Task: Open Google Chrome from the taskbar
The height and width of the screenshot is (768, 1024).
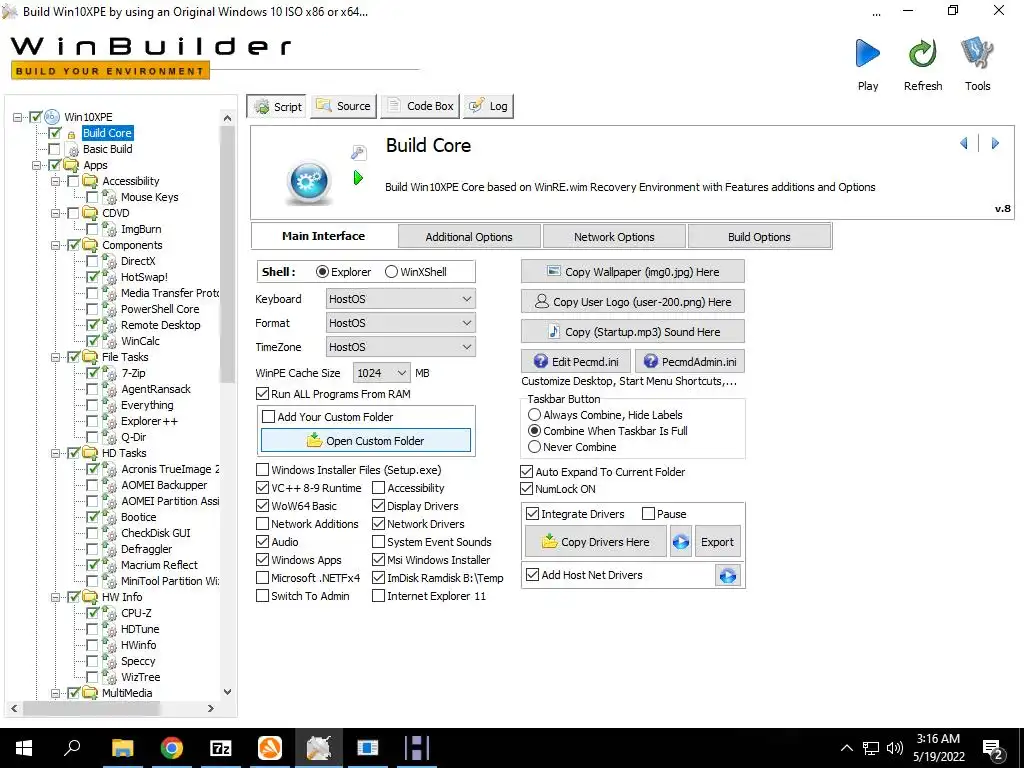Action: coord(172,748)
